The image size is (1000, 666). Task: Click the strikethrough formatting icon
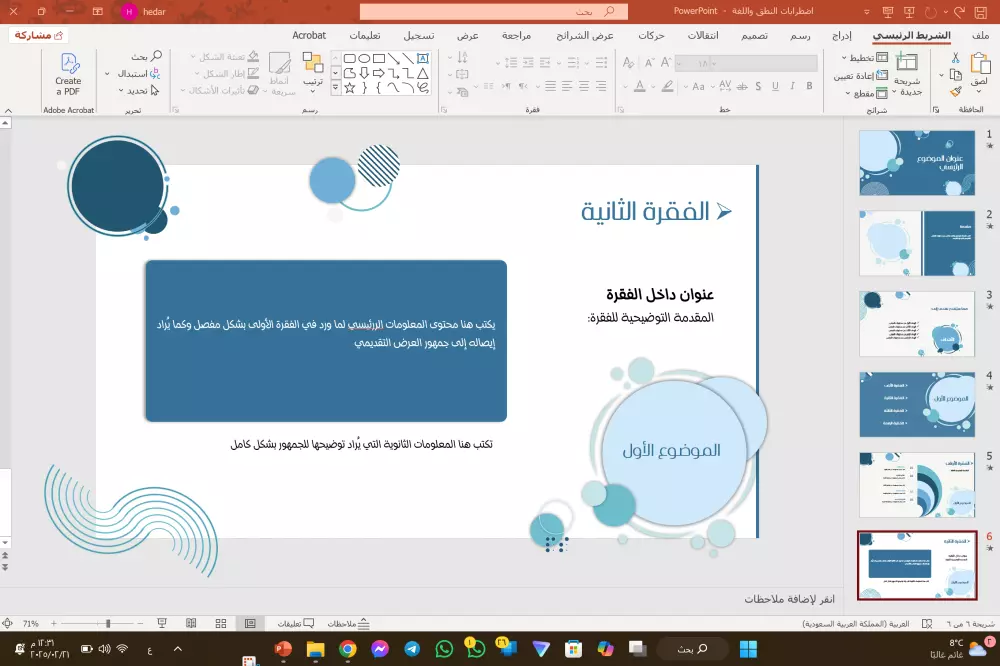pyautogui.click(x=741, y=86)
